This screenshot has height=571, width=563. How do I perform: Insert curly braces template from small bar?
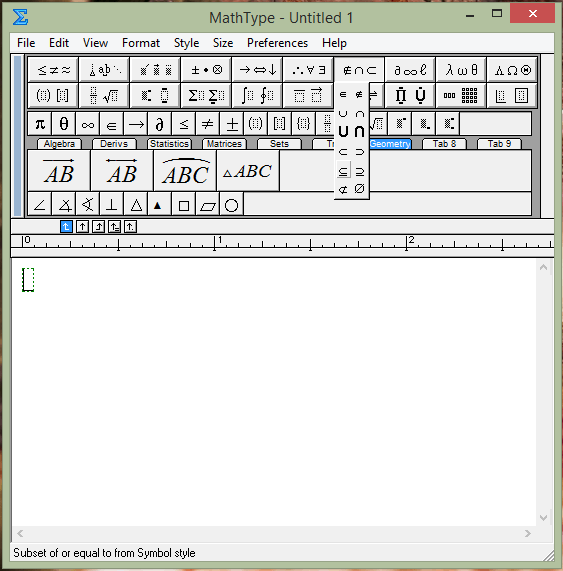[x=303, y=124]
